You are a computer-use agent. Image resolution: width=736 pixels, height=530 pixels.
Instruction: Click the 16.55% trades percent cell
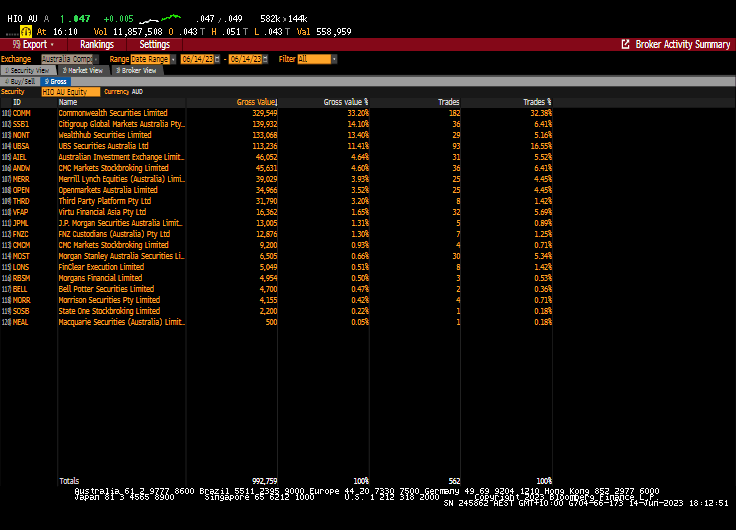(541, 146)
